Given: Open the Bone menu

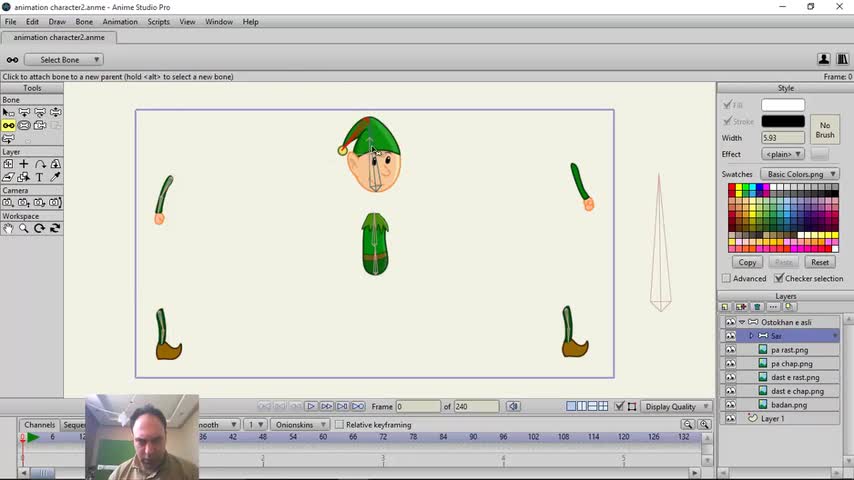Looking at the screenshot, I should point(84,22).
